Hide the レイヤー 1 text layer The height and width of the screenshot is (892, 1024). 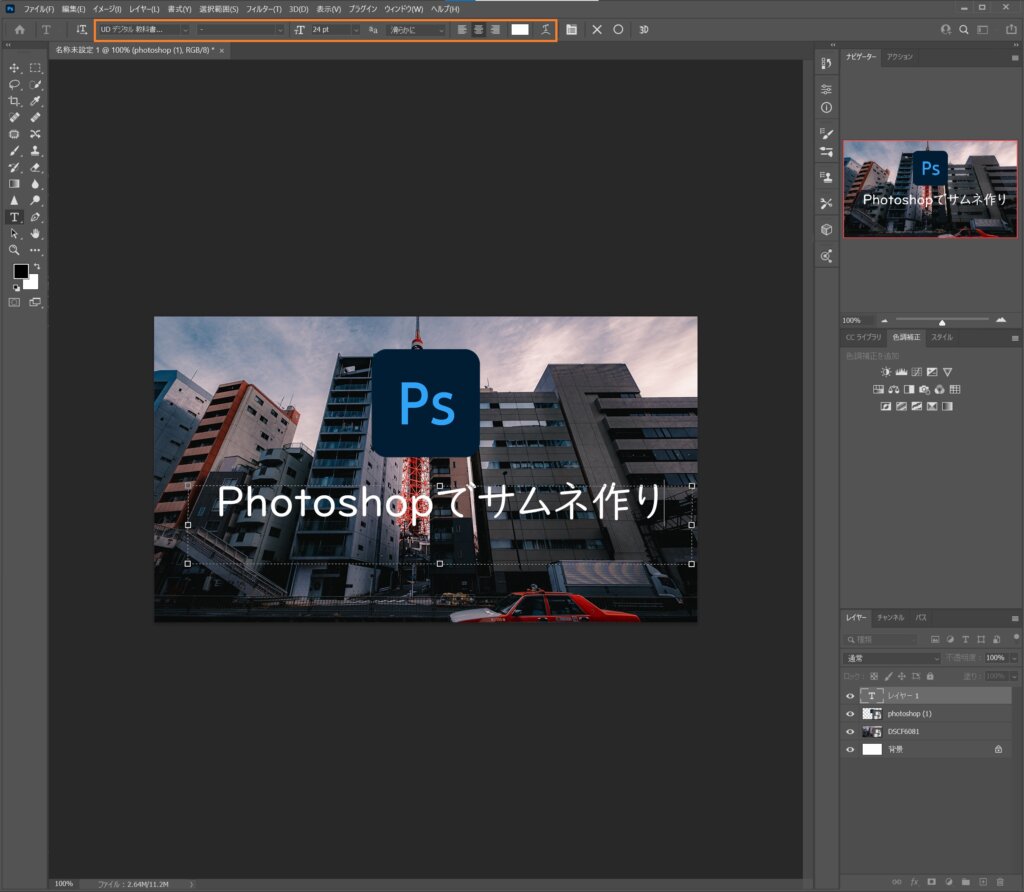850,696
